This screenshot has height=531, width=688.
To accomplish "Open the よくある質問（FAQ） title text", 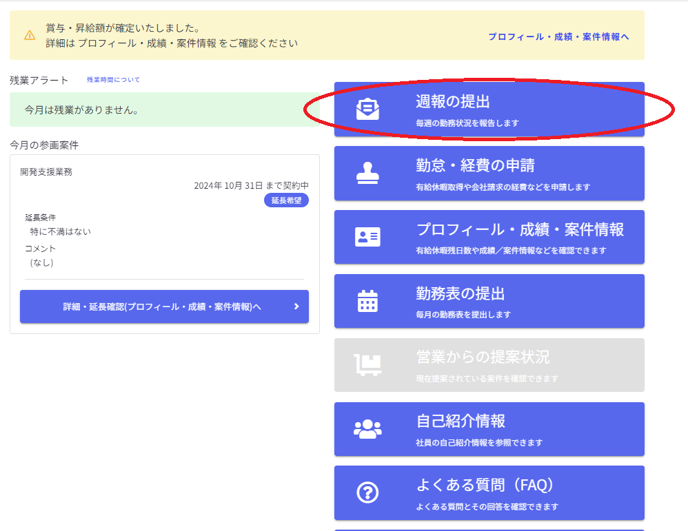I will [x=484, y=485].
